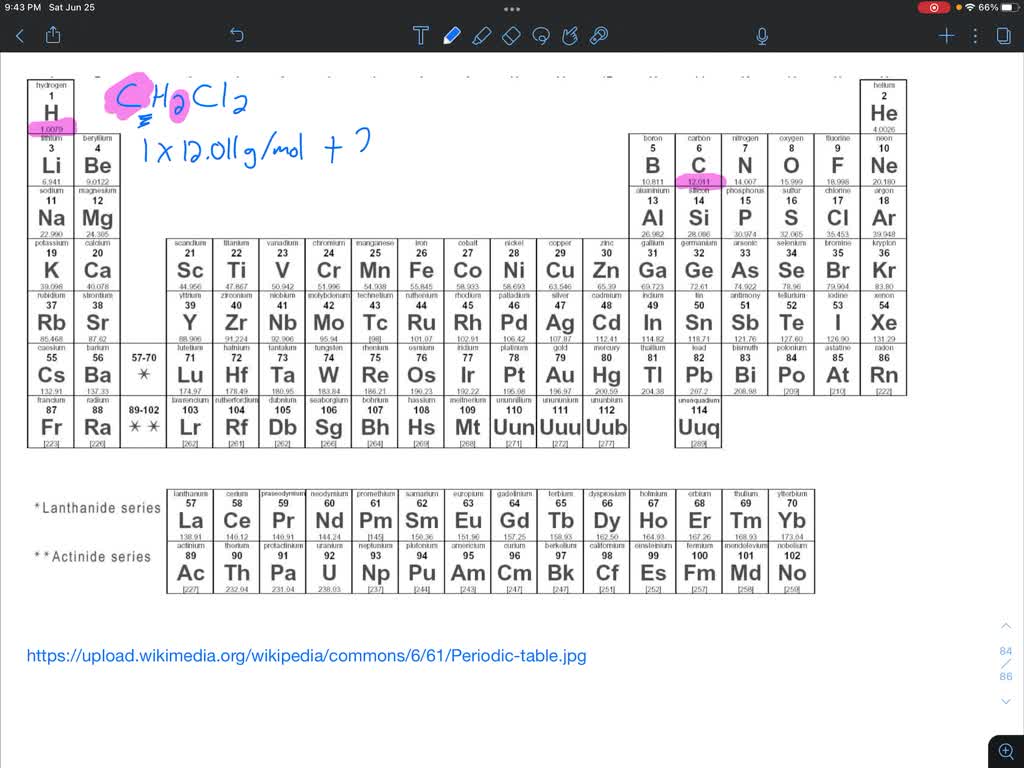
Task: Tap the 84/86 page number indicator
Action: point(1006,663)
